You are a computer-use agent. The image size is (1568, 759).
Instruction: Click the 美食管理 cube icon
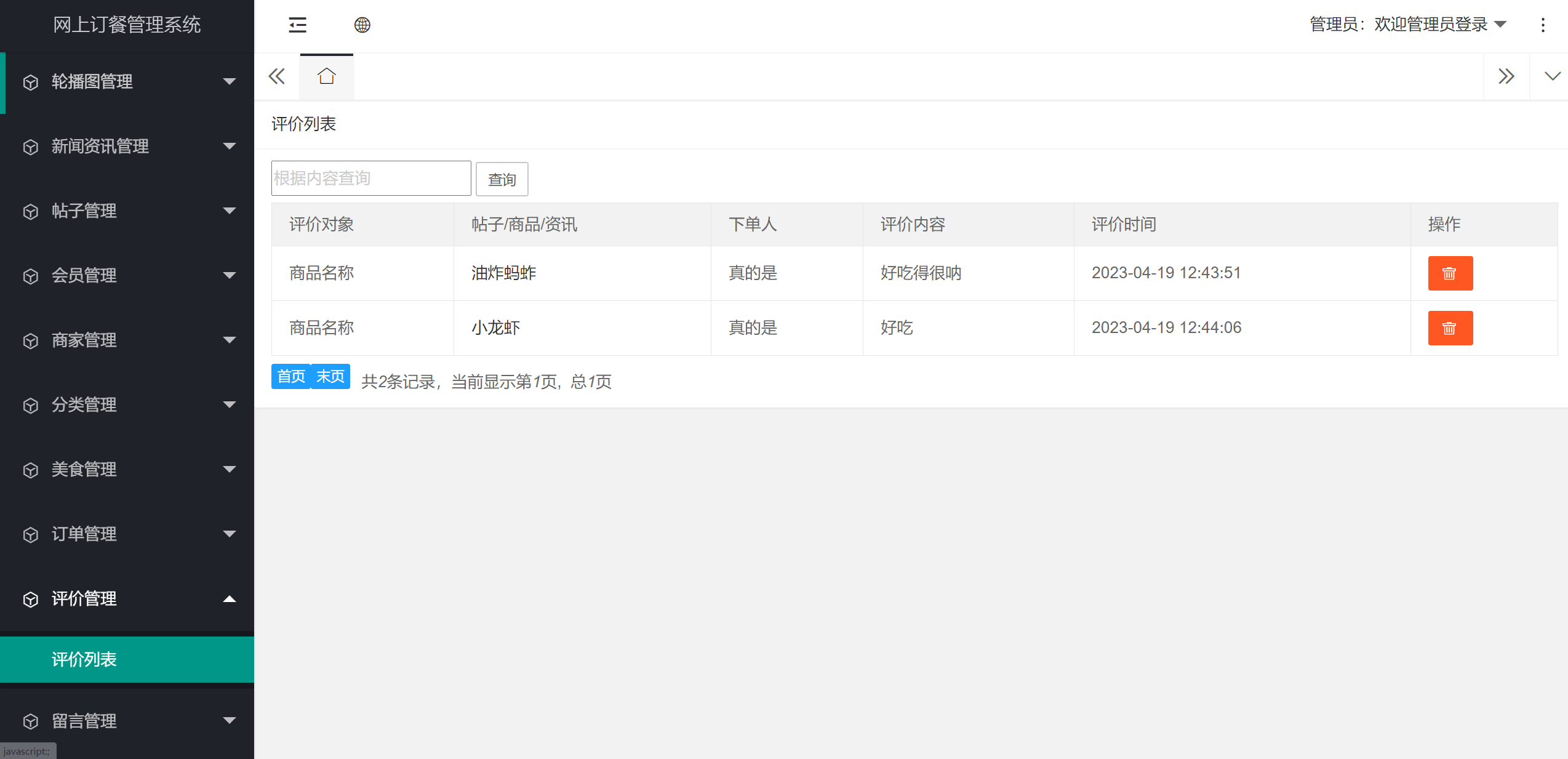click(x=30, y=470)
